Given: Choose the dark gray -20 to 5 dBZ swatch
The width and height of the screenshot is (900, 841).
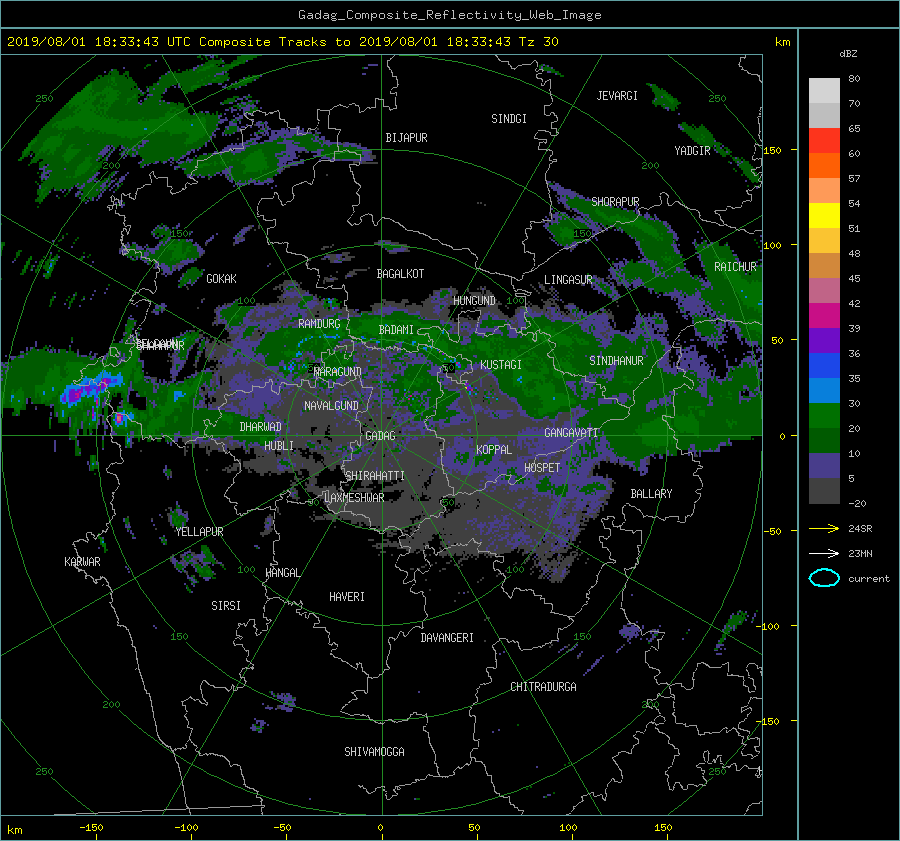Looking at the screenshot, I should 824,490.
